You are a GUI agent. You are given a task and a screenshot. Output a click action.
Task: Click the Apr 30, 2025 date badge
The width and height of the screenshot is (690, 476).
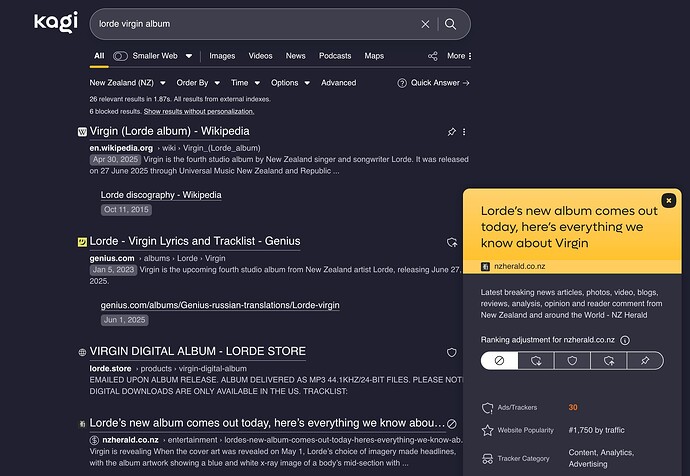coord(115,160)
